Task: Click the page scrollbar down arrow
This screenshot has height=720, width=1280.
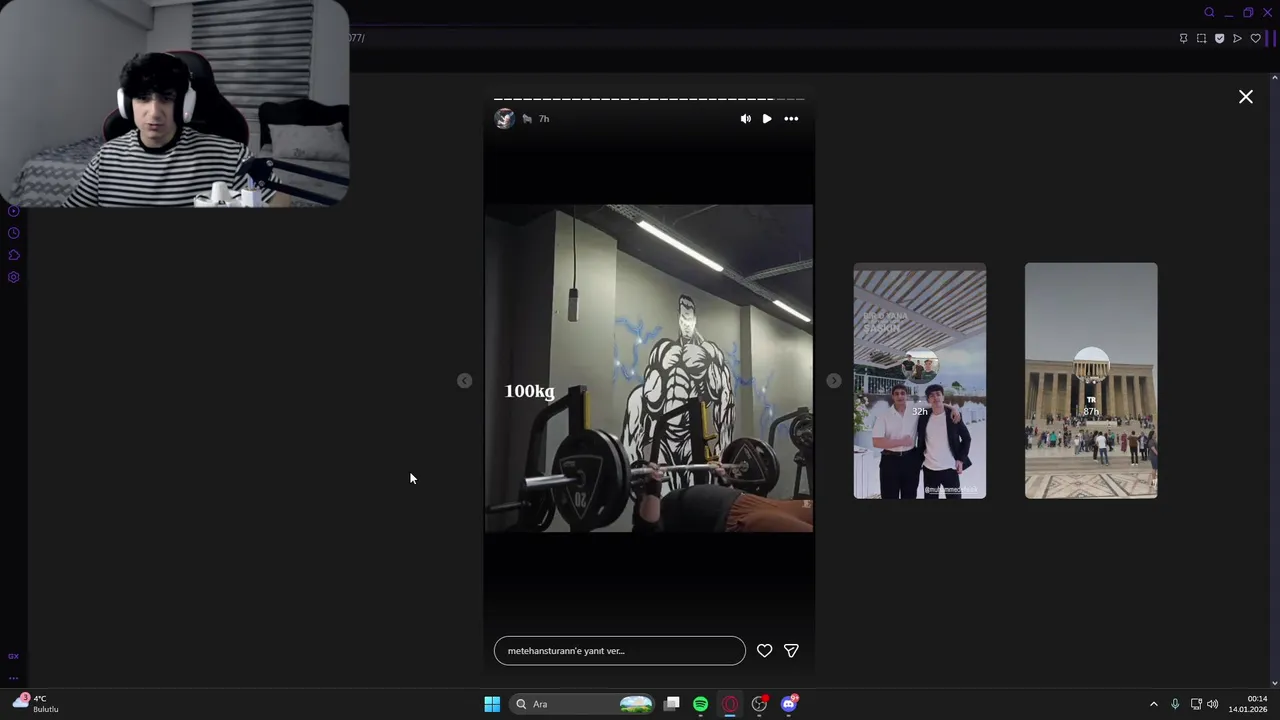Action: tap(1274, 683)
